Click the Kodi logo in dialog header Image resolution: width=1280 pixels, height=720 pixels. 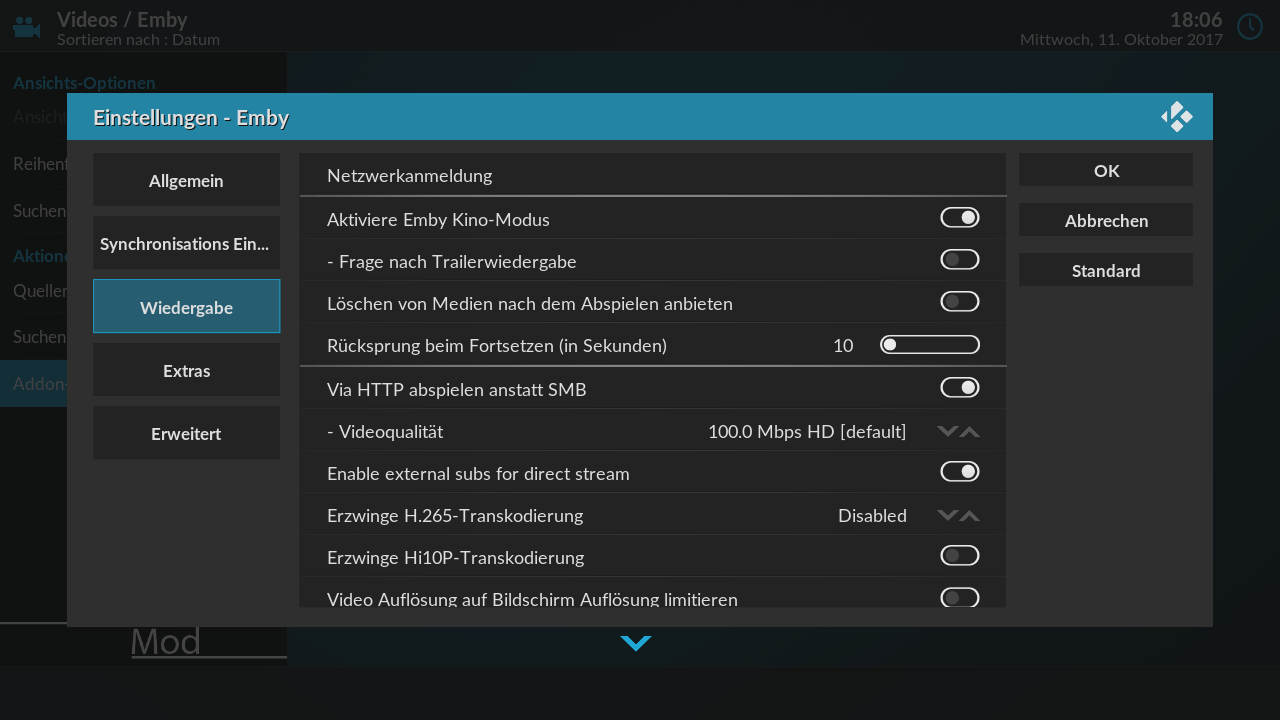(x=1177, y=117)
